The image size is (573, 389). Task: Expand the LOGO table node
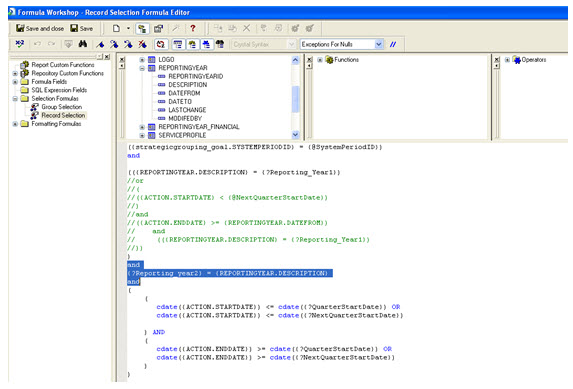click(142, 60)
